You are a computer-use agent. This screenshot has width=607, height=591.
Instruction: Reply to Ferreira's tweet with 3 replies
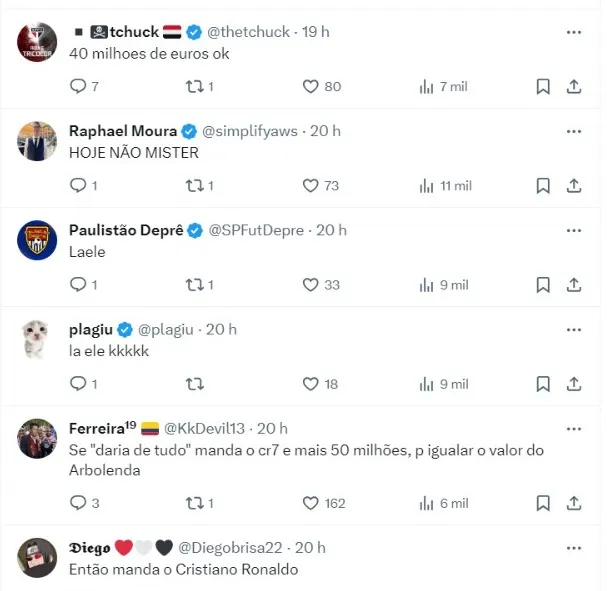77,503
